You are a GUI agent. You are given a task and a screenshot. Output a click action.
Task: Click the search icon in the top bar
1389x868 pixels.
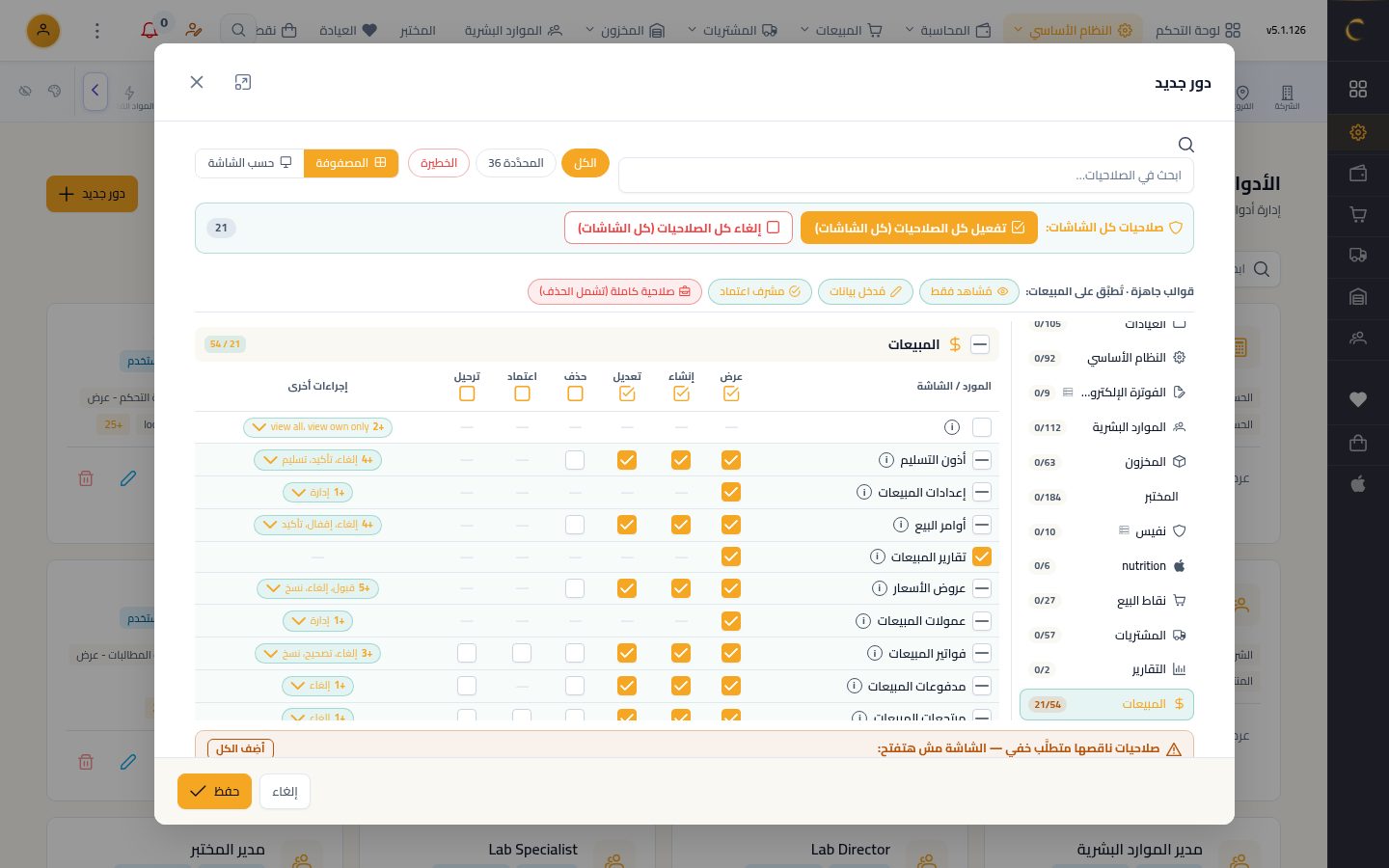(238, 31)
